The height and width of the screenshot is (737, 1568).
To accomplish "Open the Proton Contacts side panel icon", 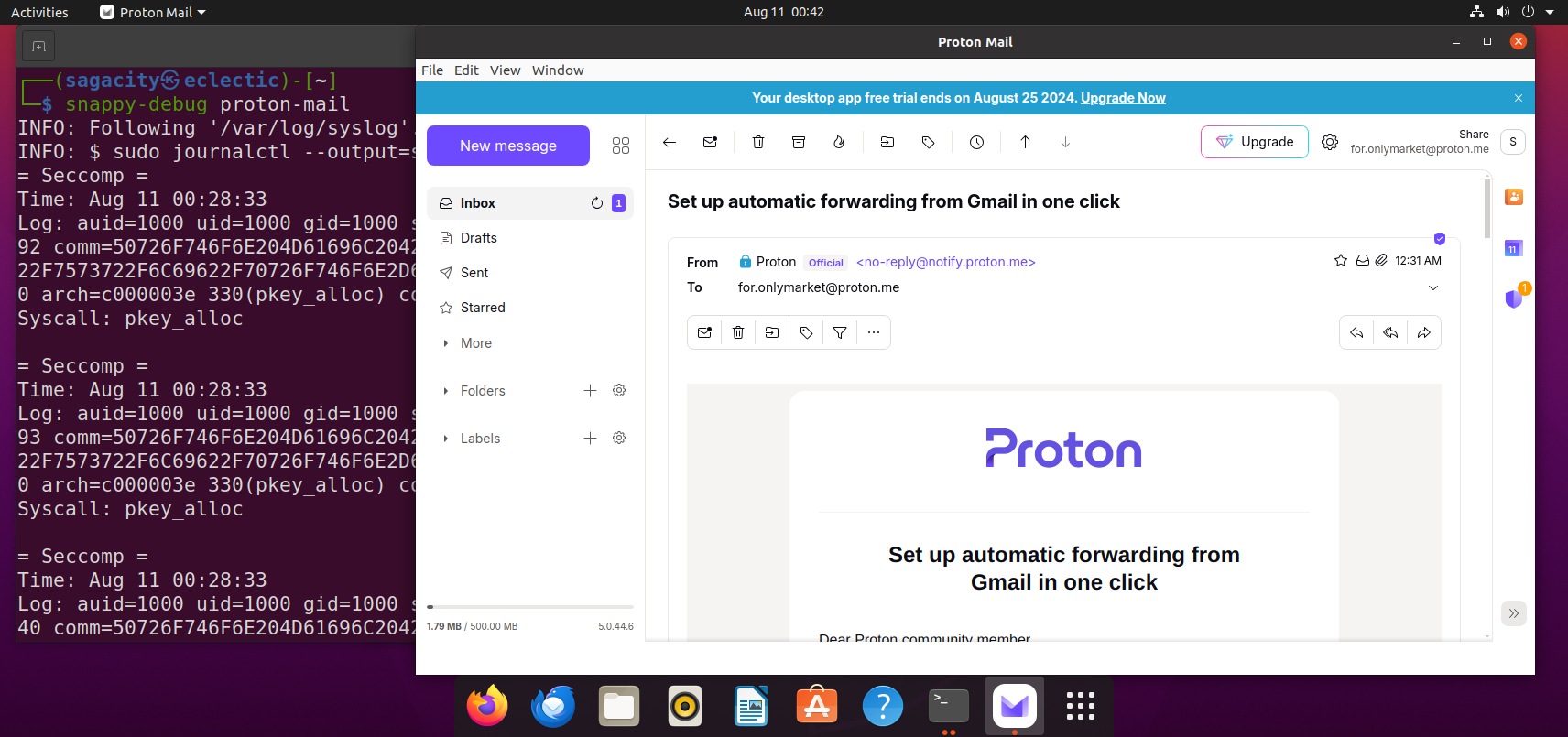I will (1514, 197).
